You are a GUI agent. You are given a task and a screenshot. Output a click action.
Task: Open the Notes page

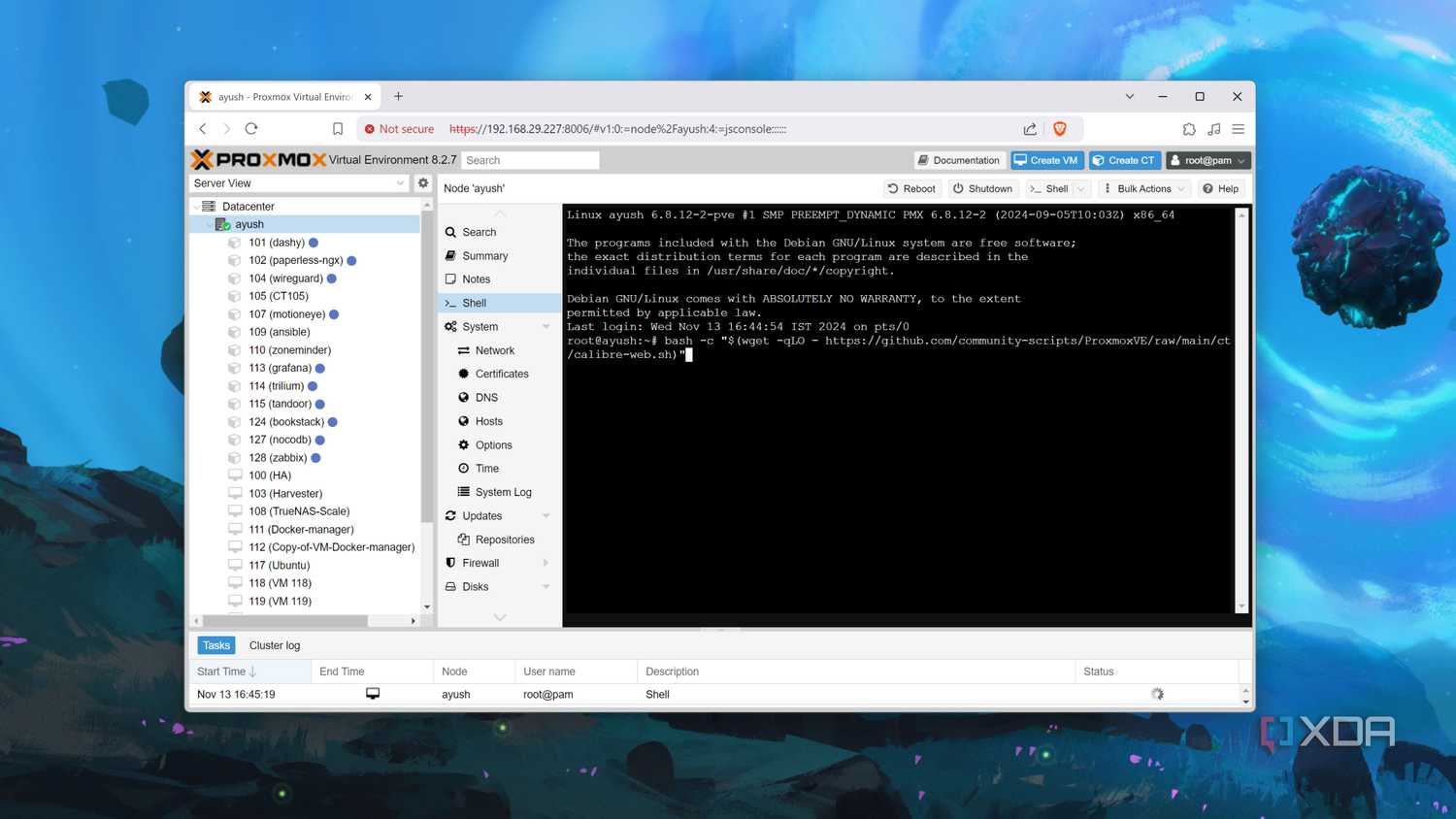coord(477,279)
